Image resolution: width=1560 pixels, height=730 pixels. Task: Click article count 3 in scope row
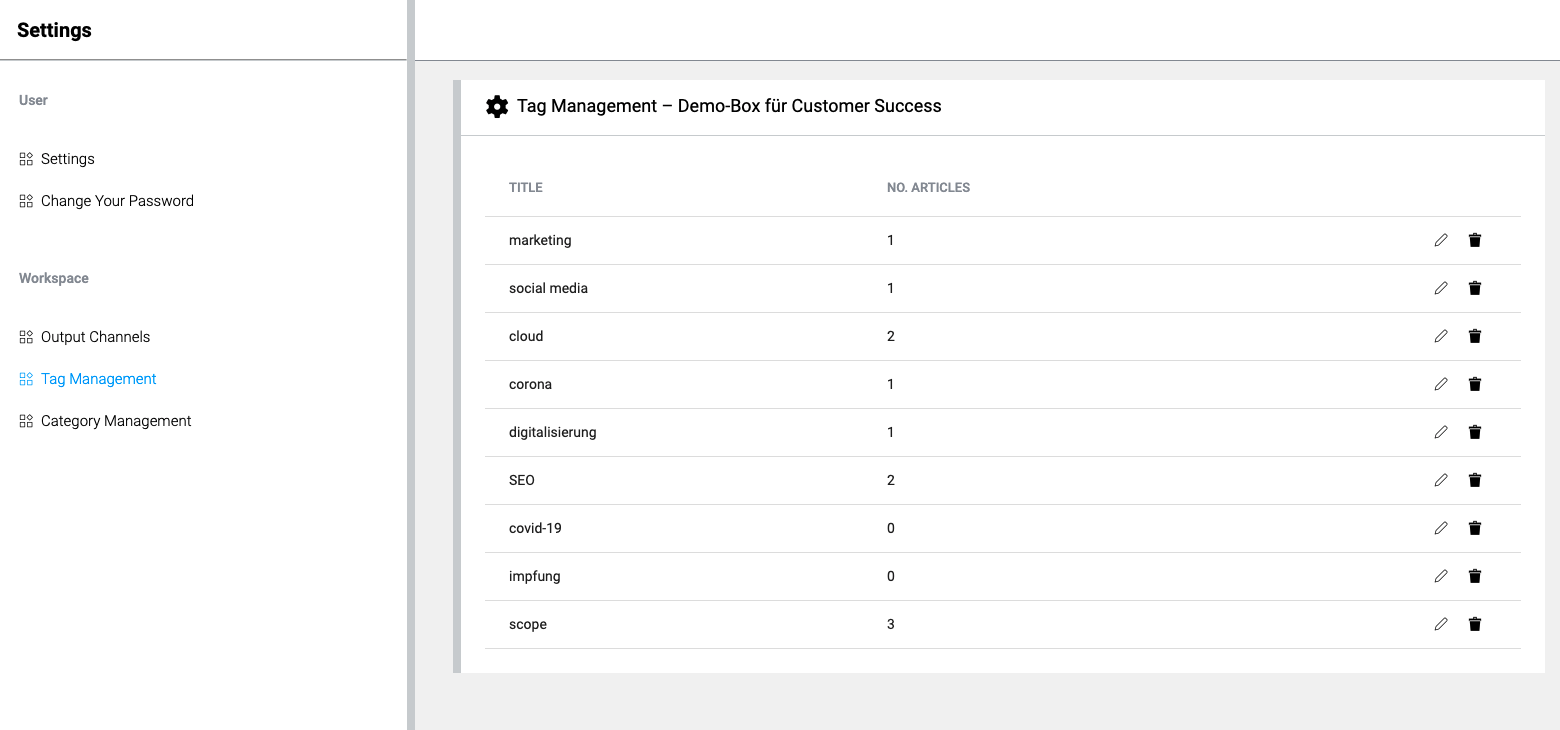pos(891,624)
